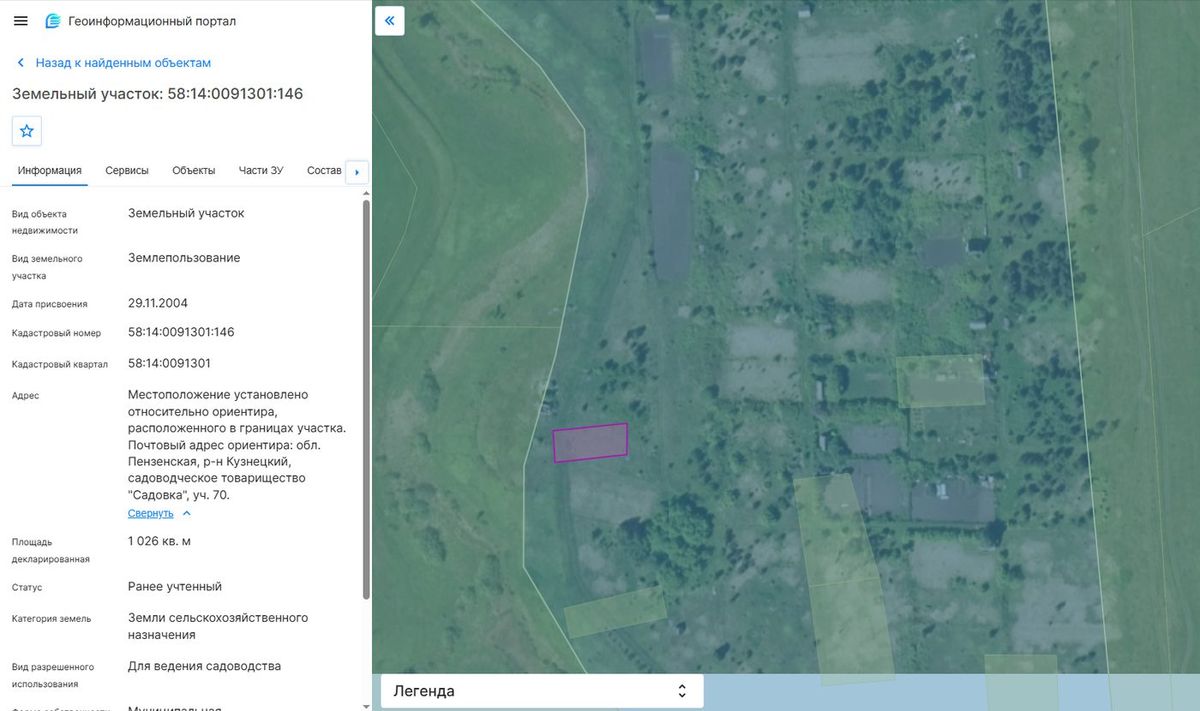The width and height of the screenshot is (1200, 711).
Task: Click the Площадь декларированная label
Action: coord(51,550)
